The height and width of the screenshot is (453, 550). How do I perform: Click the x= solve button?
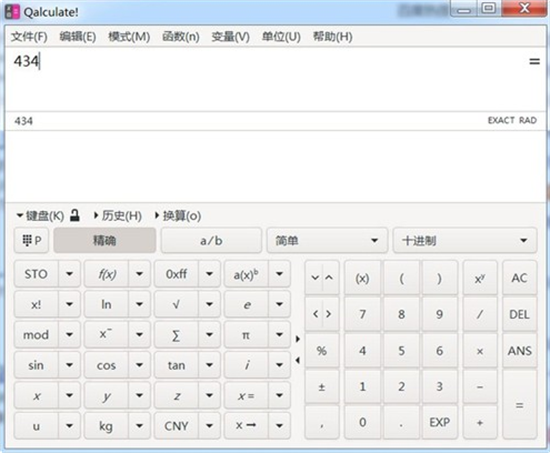pos(246,396)
